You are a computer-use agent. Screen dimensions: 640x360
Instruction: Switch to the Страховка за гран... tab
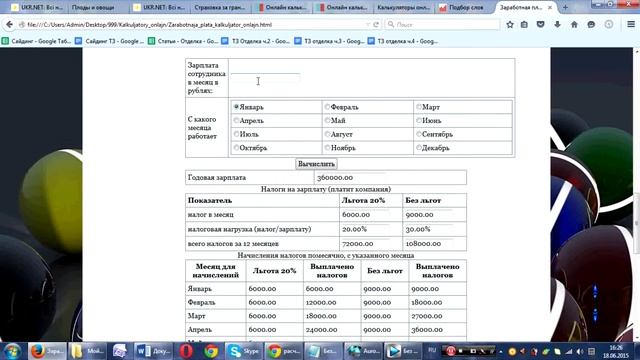point(220,7)
